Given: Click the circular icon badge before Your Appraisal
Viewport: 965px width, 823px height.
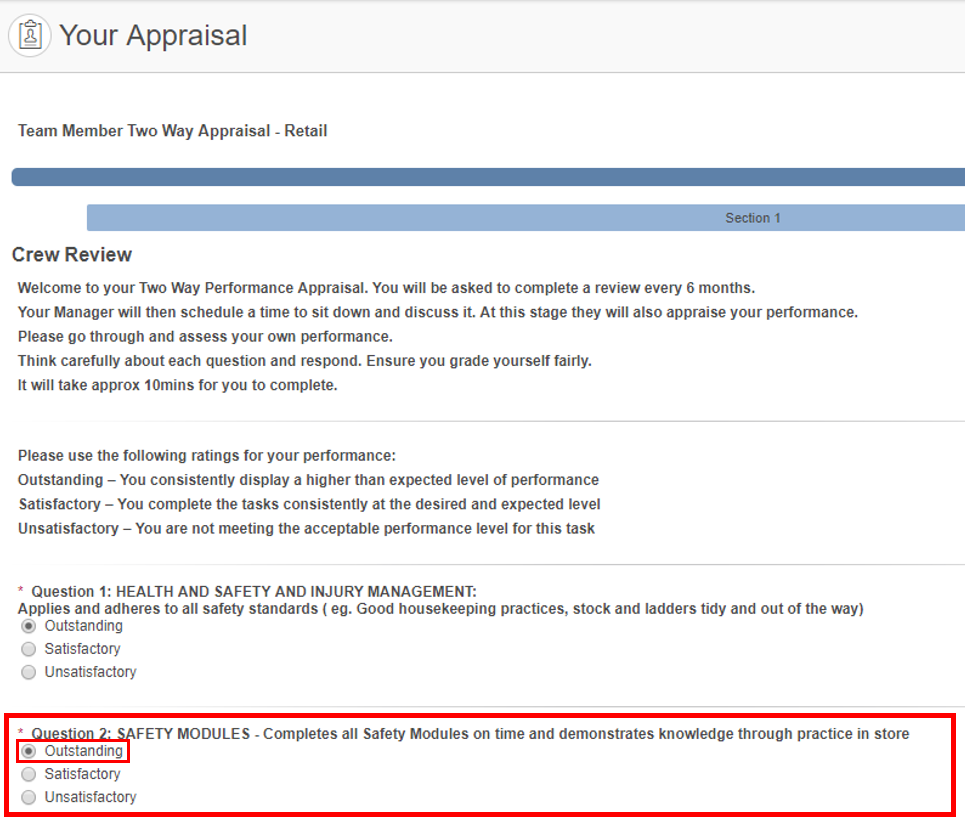Looking at the screenshot, I should coord(29,33).
